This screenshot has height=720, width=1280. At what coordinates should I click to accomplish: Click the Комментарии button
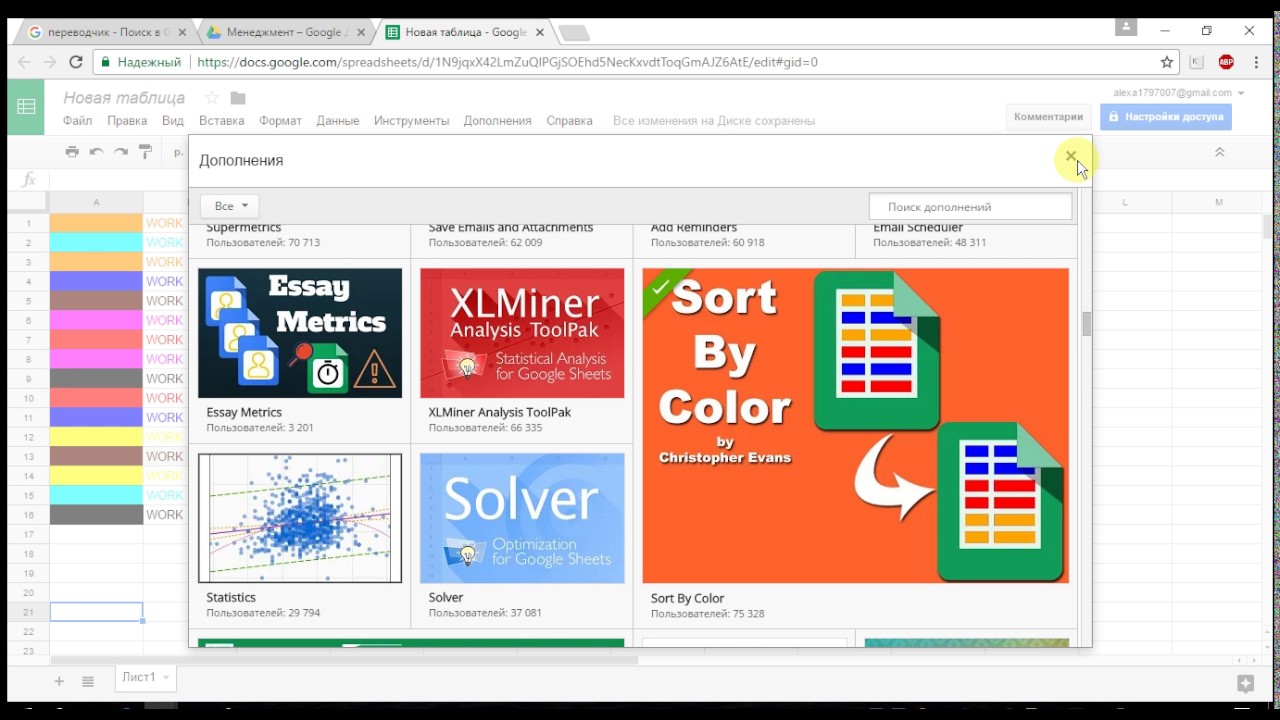(x=1048, y=117)
